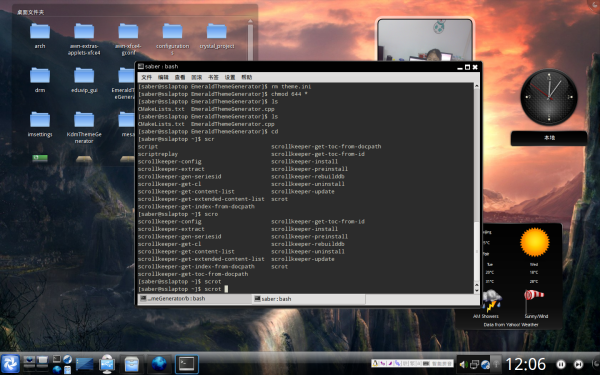This screenshot has height=375, width=600.
Task: Activate the Konsole terminal taskbar entry
Action: pyautogui.click(x=187, y=364)
